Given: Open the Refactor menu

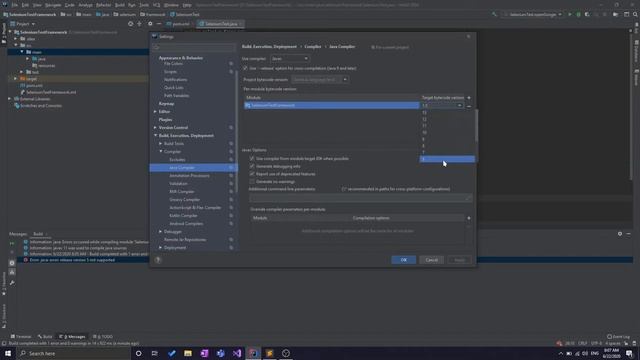Looking at the screenshot, I should point(104,5).
